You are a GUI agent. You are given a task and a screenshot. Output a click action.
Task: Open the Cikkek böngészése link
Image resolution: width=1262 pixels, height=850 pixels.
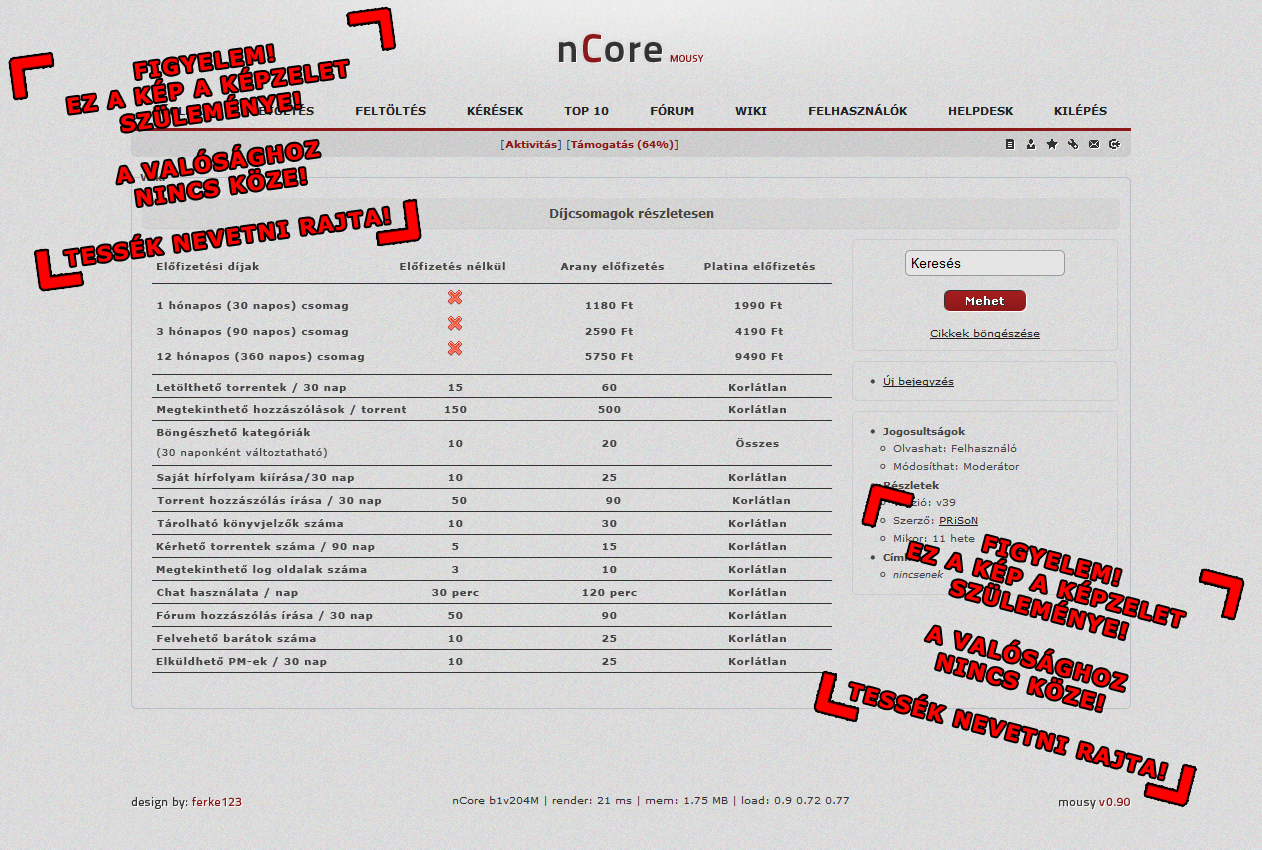pos(985,334)
